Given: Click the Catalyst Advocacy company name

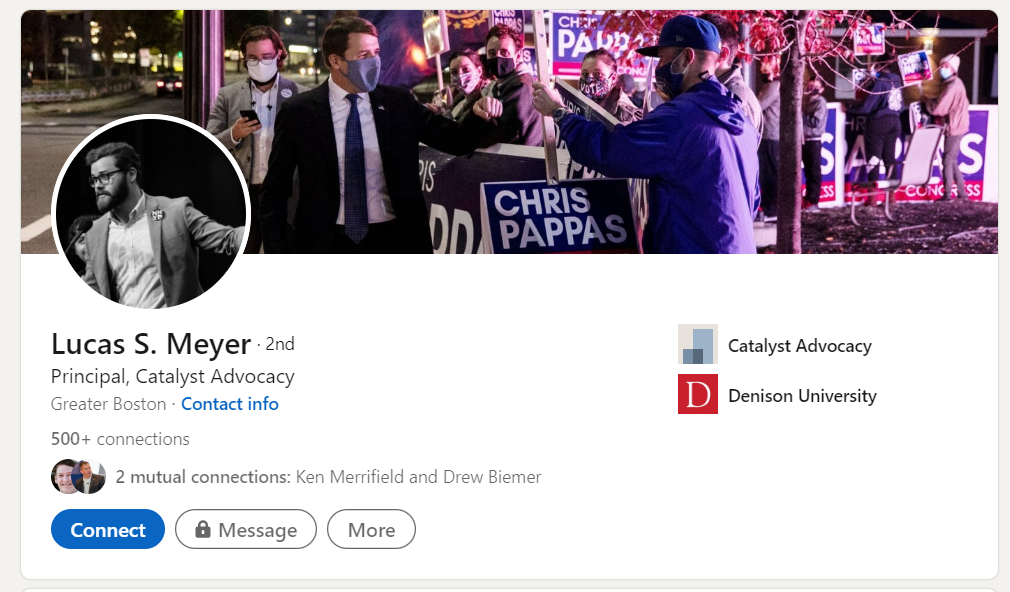Looking at the screenshot, I should pyautogui.click(x=799, y=345).
